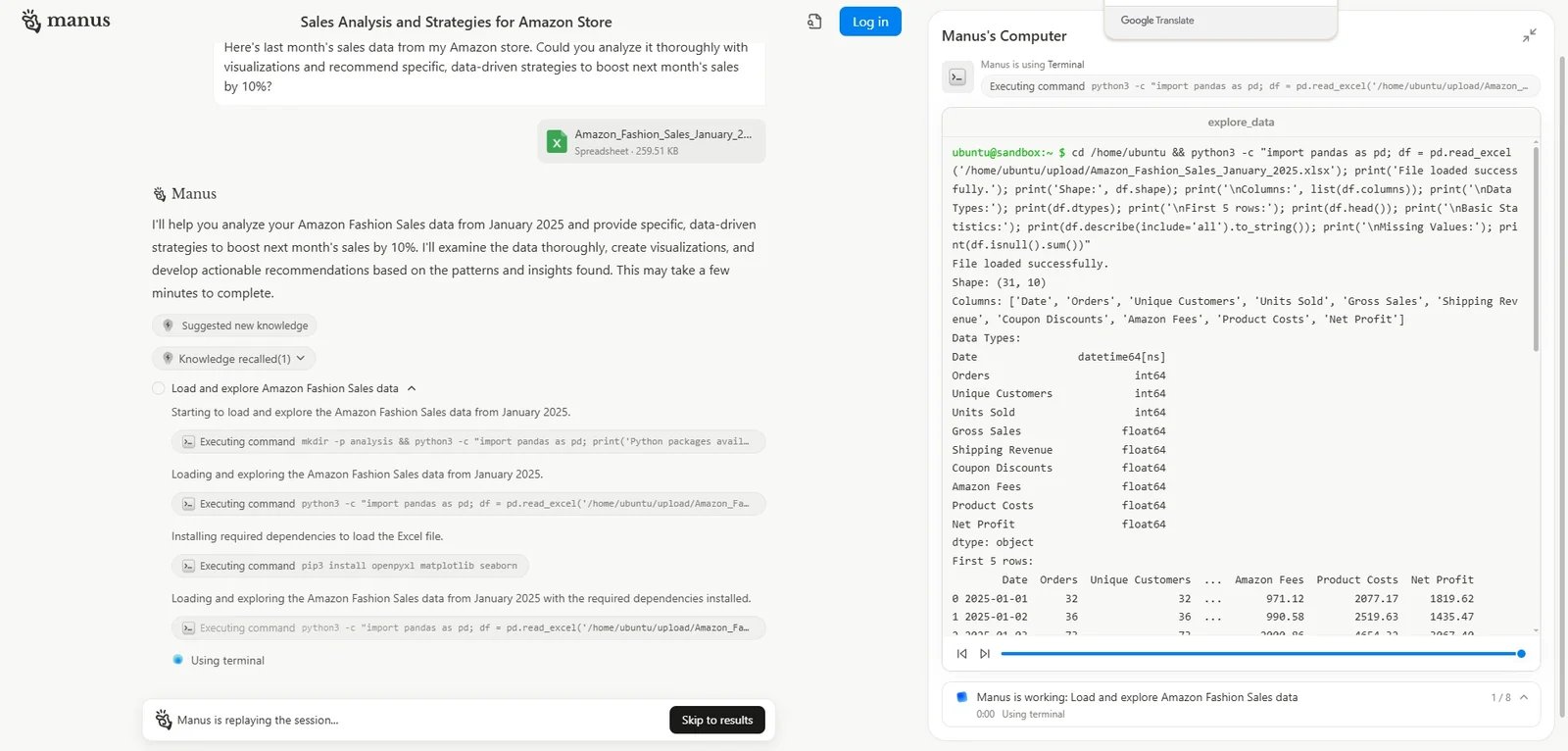Click the Log in button

tap(870, 22)
